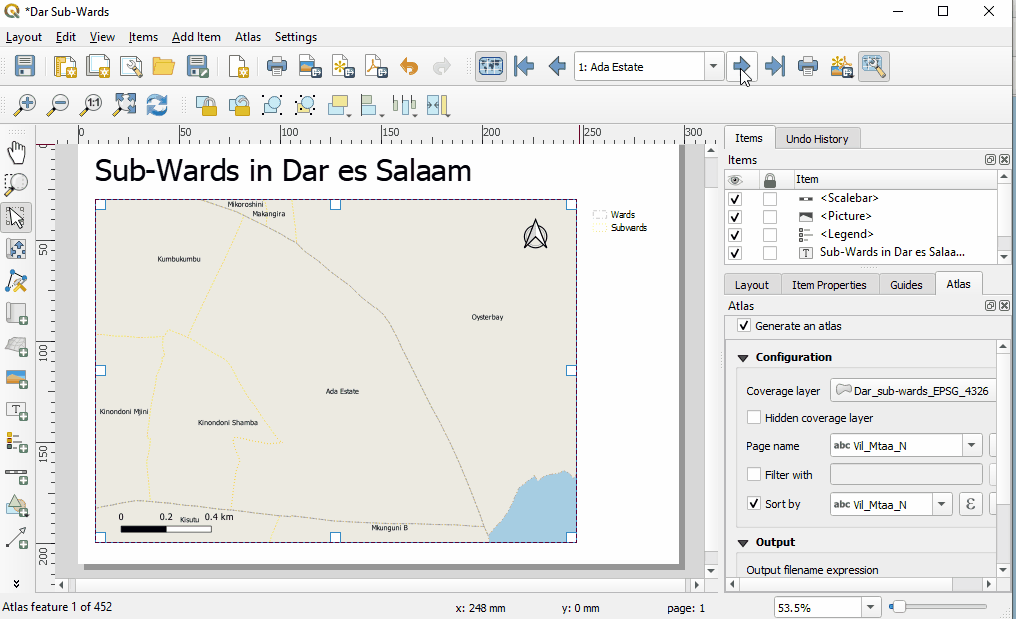Open the Atlas menu
This screenshot has height=619, width=1016.
[247, 37]
